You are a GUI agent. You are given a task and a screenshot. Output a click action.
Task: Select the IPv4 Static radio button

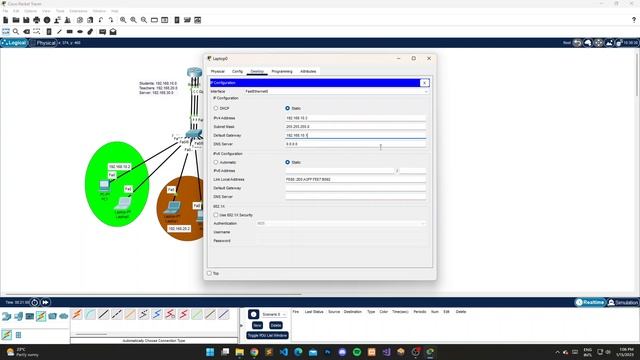287,108
